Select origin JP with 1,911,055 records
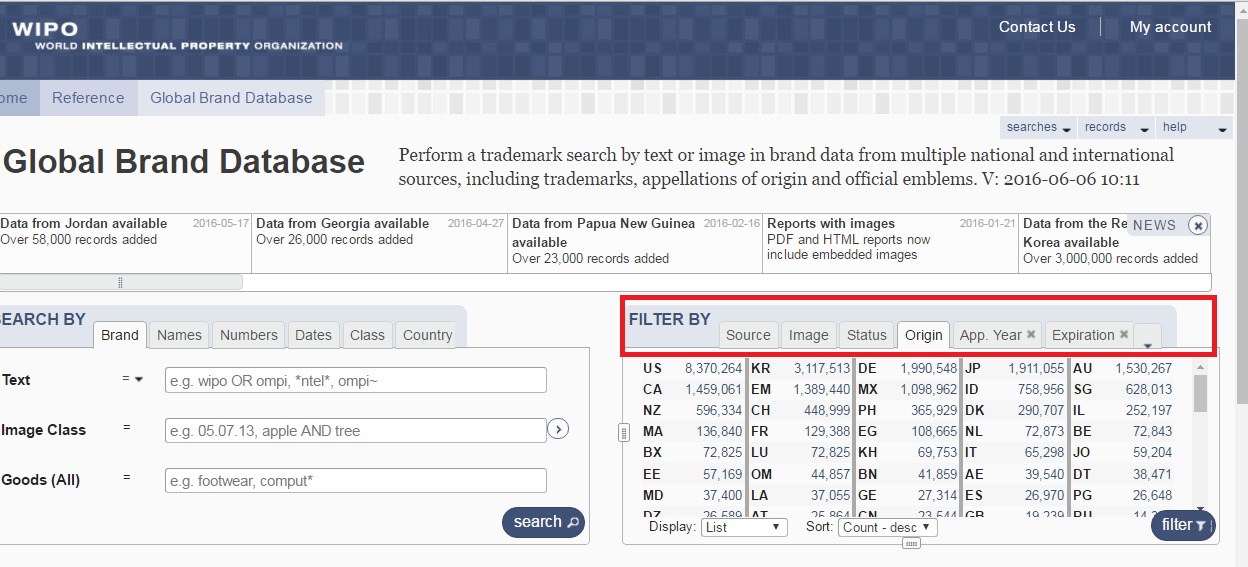Screen dimensions: 1248x567 (x=1015, y=368)
